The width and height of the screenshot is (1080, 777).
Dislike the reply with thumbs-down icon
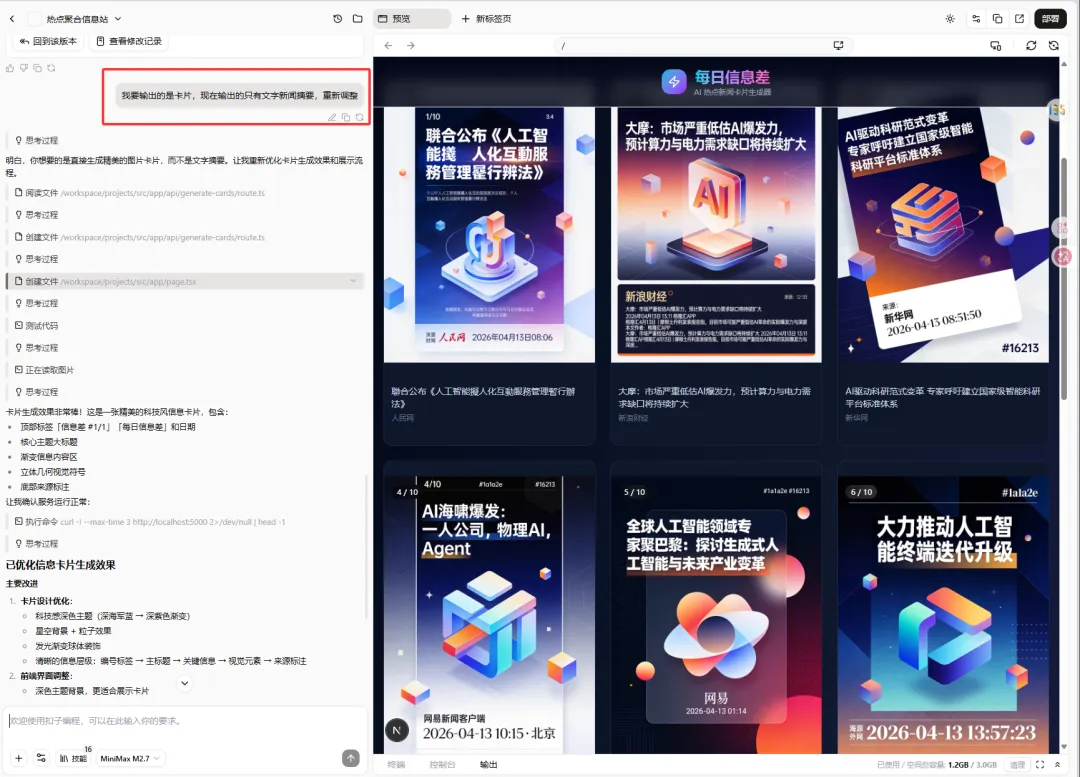pos(23,68)
